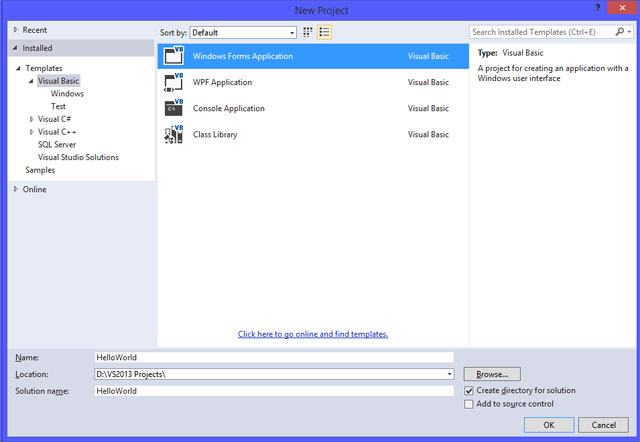Expand the Online section
This screenshot has width=640, height=442.
tap(16, 189)
